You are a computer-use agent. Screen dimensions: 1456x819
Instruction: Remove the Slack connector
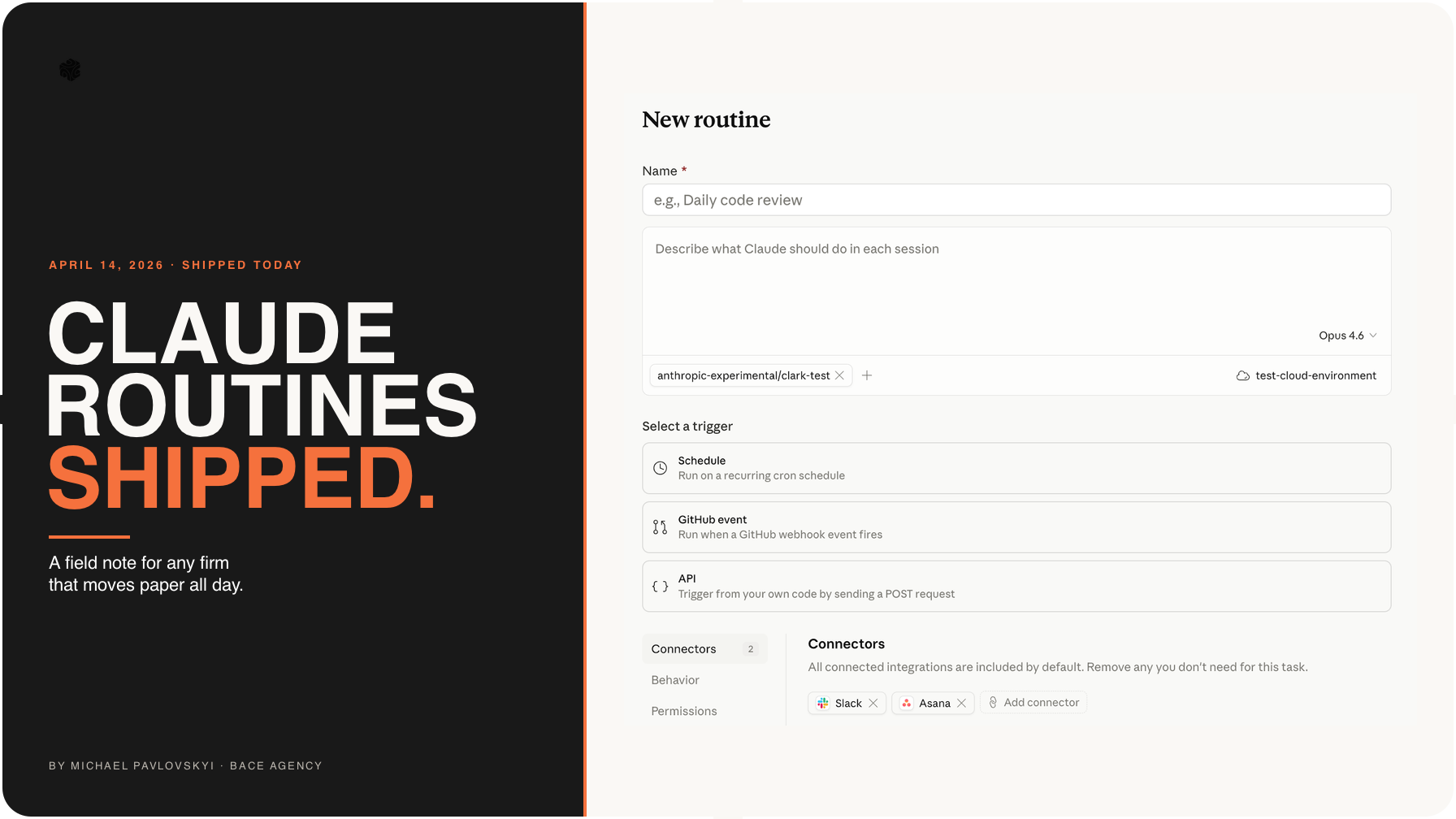point(873,703)
